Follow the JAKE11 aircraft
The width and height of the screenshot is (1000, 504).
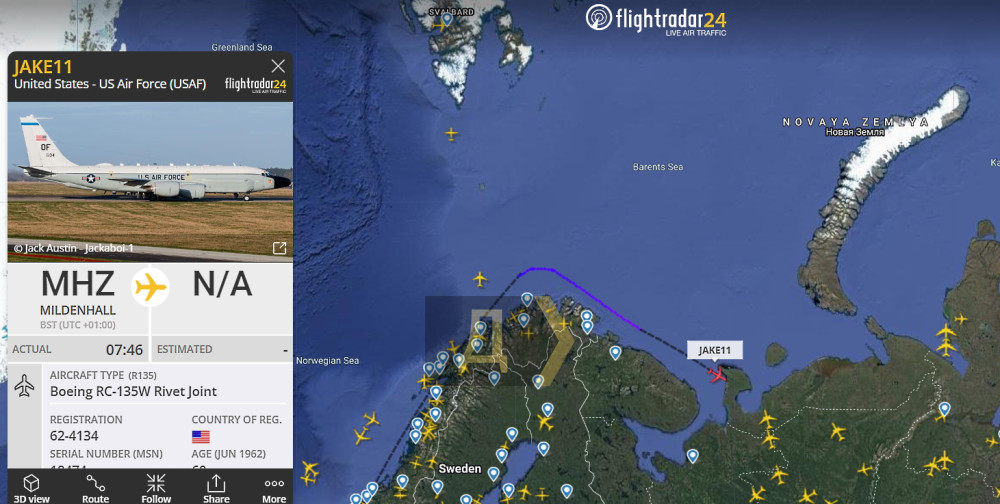click(x=156, y=489)
